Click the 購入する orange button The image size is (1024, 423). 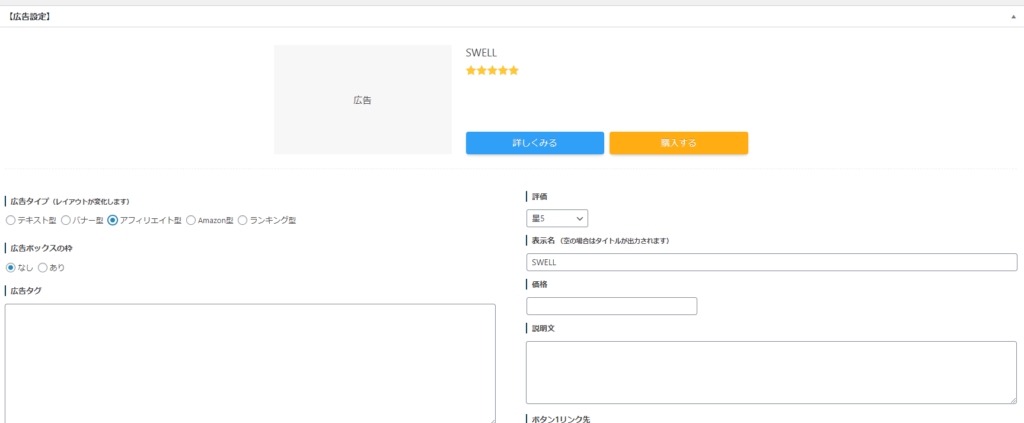(x=679, y=143)
